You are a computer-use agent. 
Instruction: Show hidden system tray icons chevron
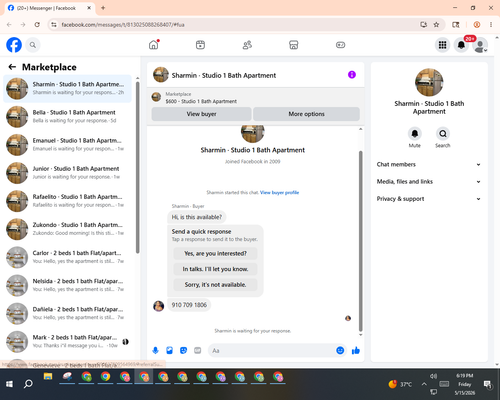tap(424, 384)
